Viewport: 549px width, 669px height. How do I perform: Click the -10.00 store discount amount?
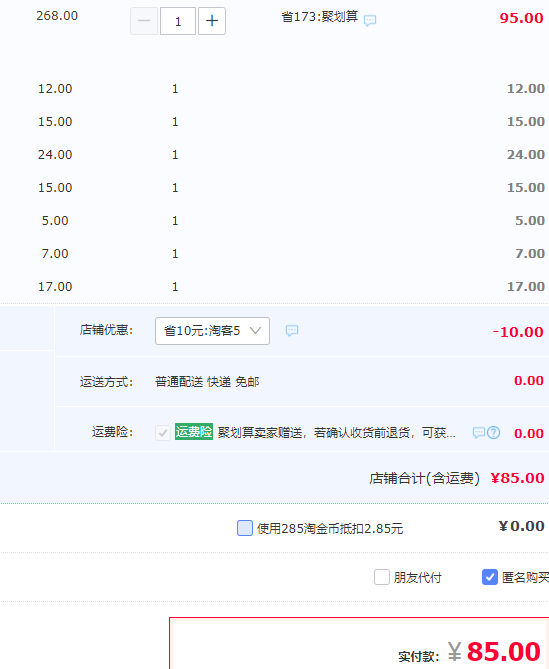[x=518, y=332]
